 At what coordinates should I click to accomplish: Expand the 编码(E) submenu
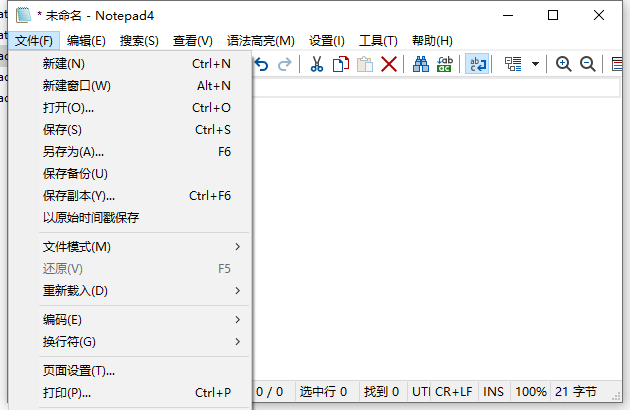coord(130,320)
